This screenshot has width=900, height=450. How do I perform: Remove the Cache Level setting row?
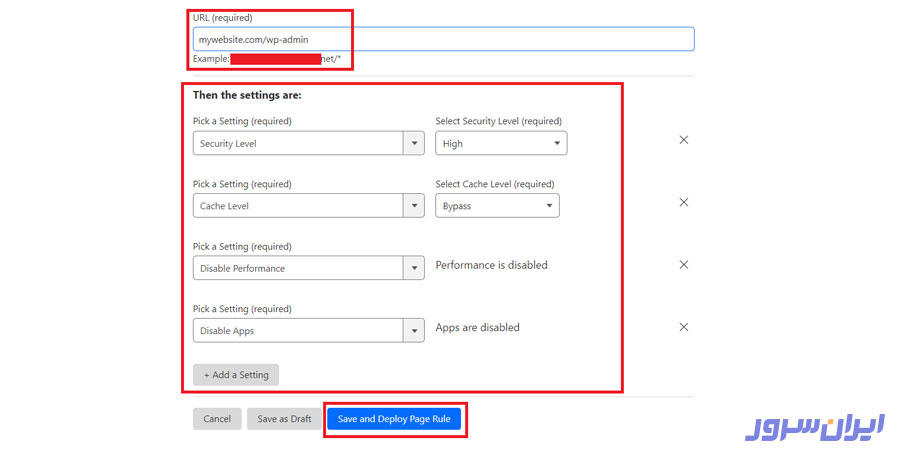pyautogui.click(x=684, y=202)
